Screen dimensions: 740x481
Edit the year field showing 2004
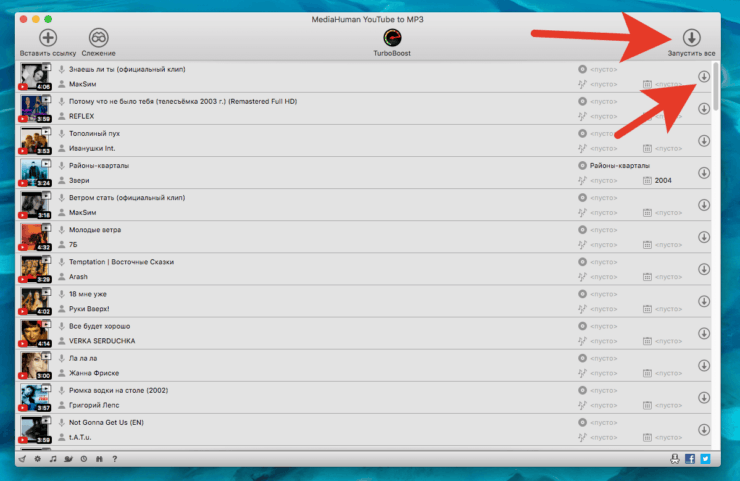point(663,181)
